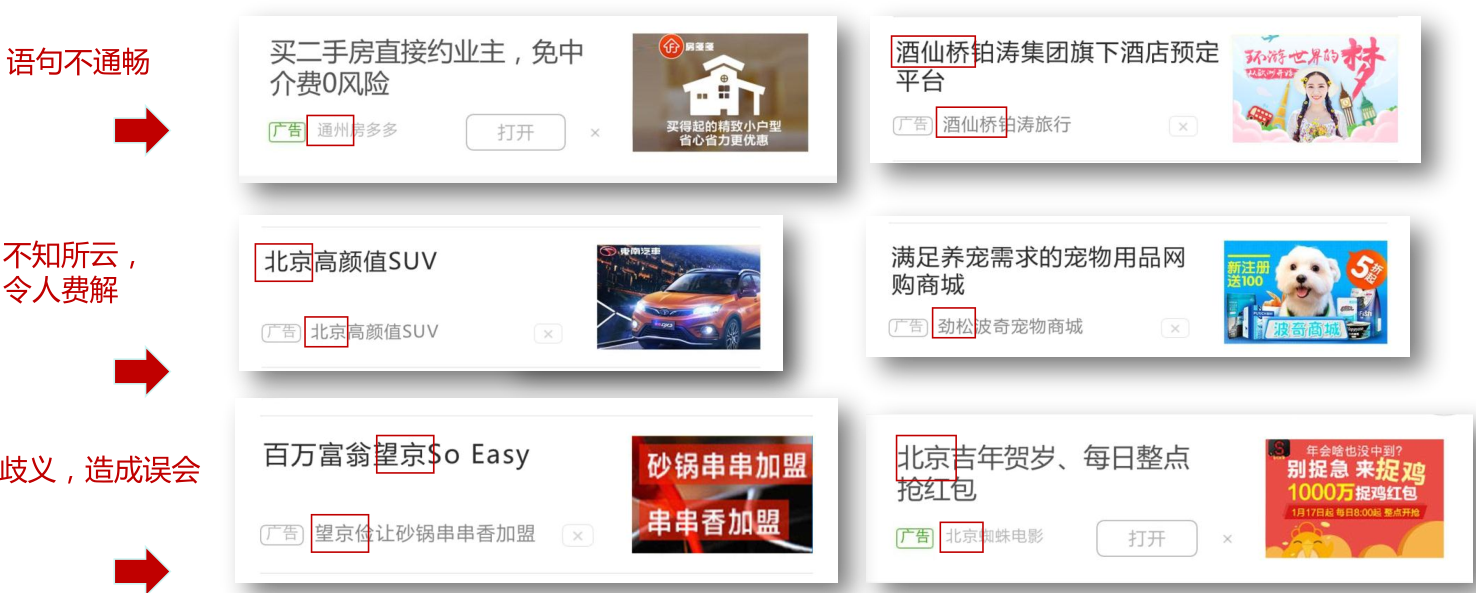Open the 砂锅串串加盟 red banner image
Viewport: 1476px width, 593px height.
tap(722, 494)
